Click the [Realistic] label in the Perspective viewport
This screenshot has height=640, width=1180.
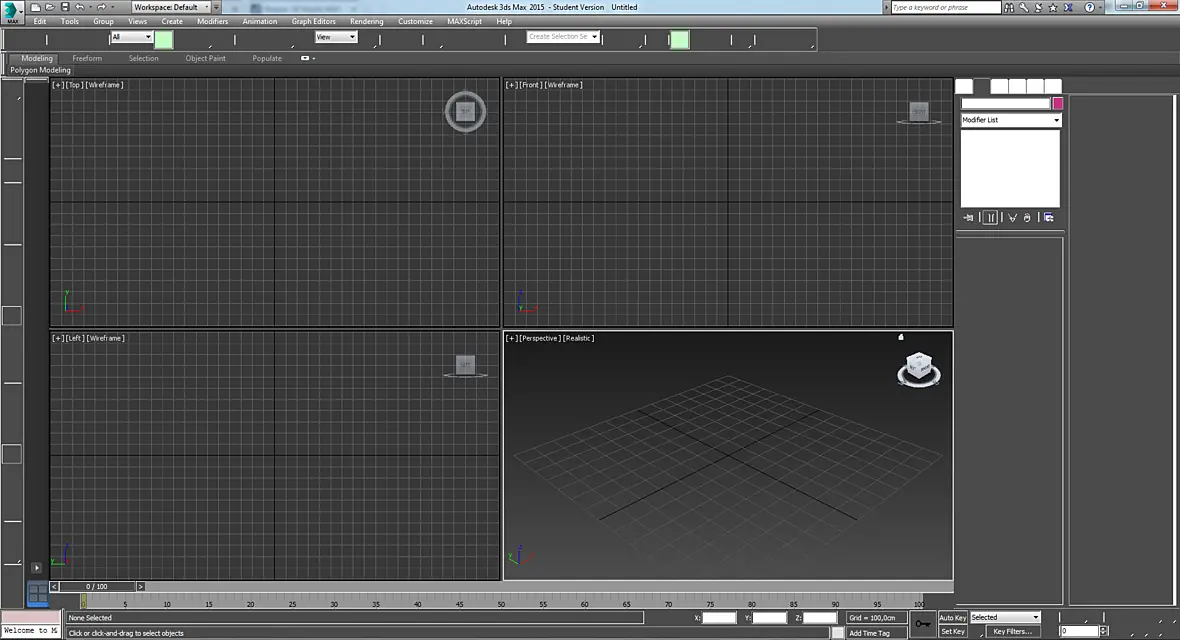[x=579, y=338]
